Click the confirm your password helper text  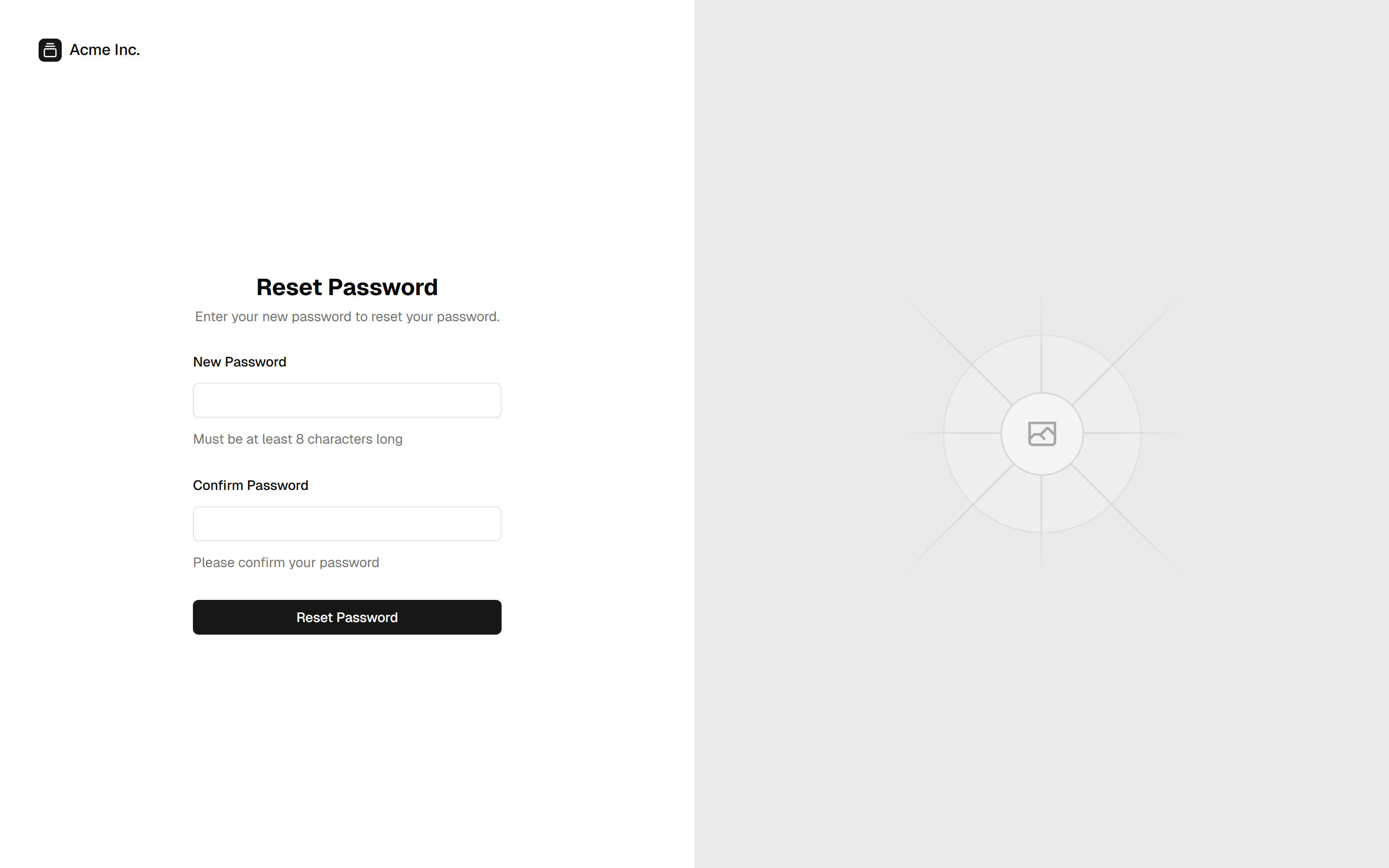285,563
